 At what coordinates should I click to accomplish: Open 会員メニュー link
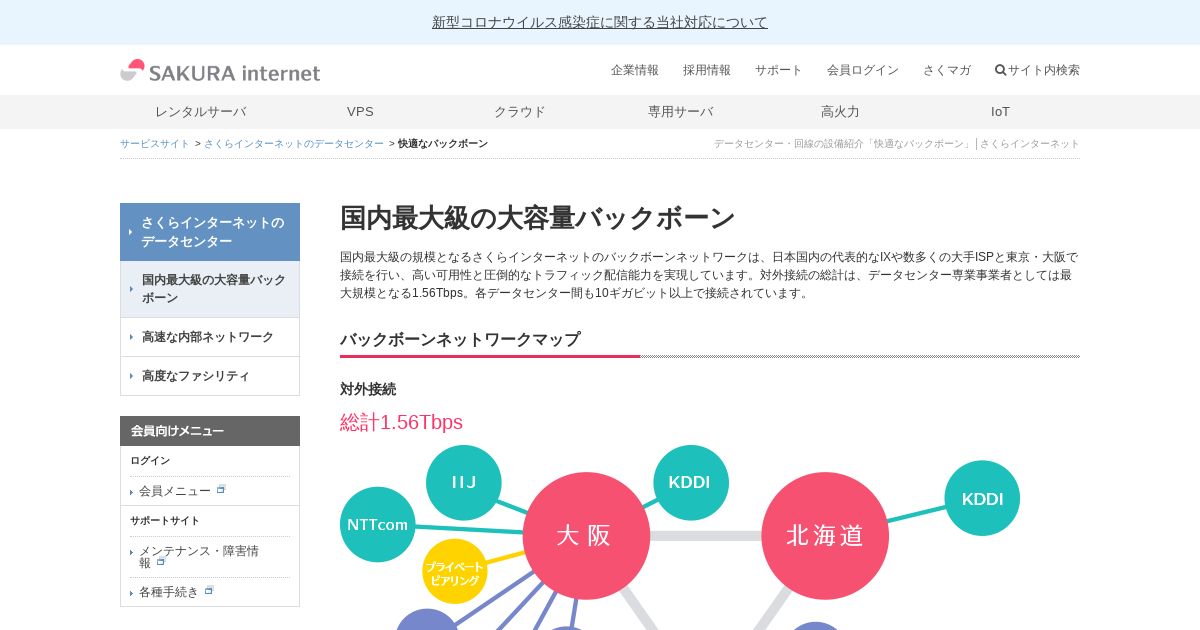tap(175, 491)
